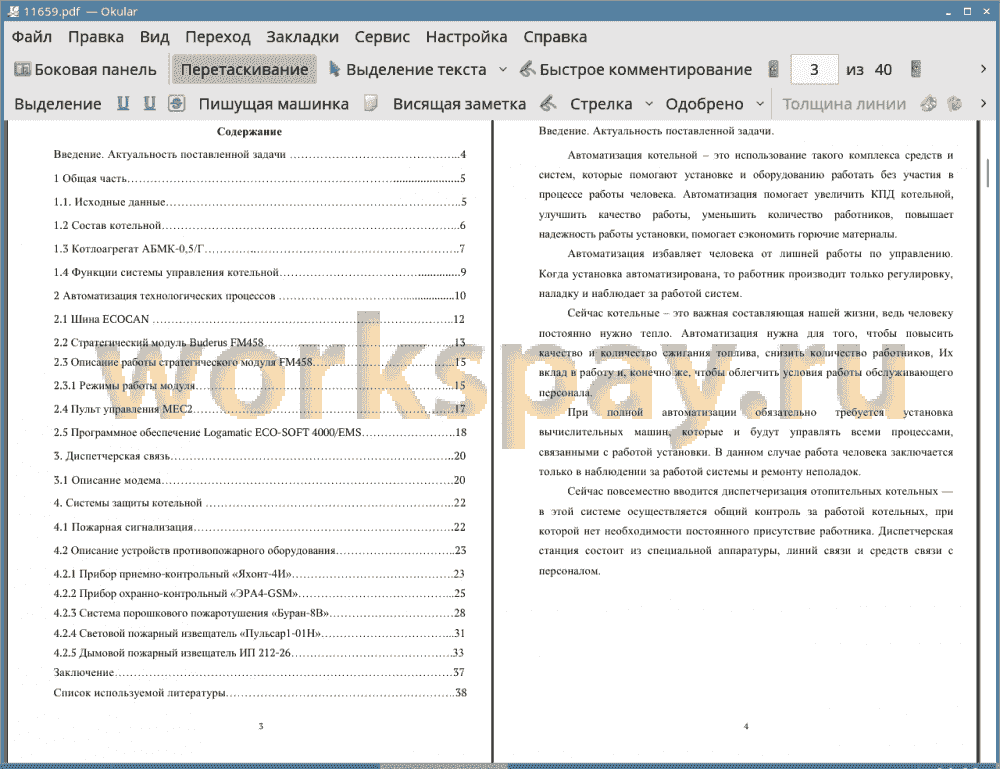This screenshot has height=769, width=1000.
Task: Open the Справка menu
Action: [555, 37]
